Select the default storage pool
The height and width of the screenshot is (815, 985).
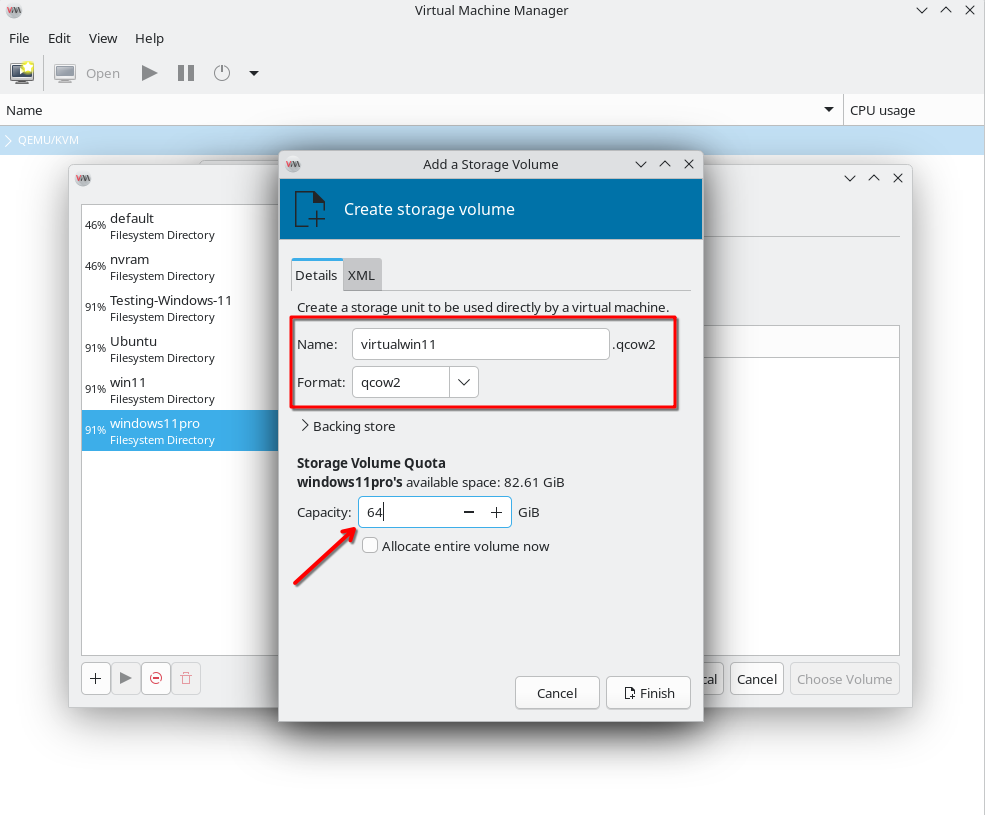point(180,226)
